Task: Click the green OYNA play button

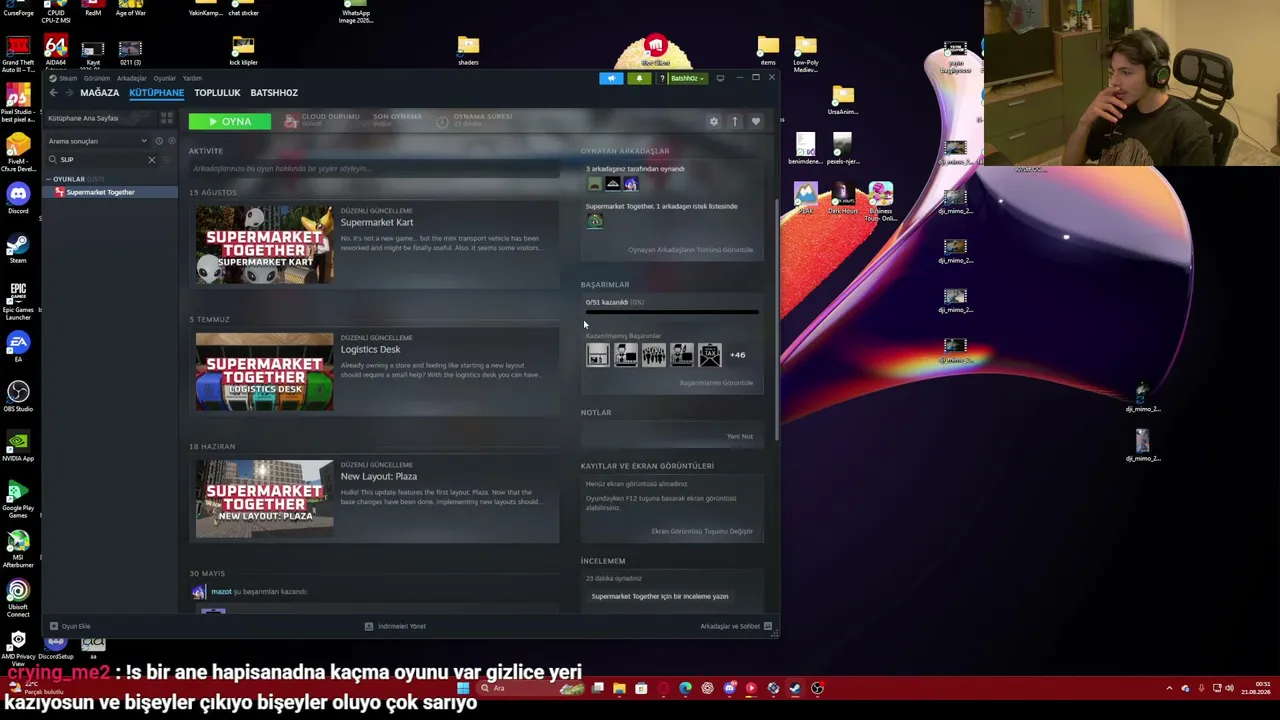Action: (229, 121)
